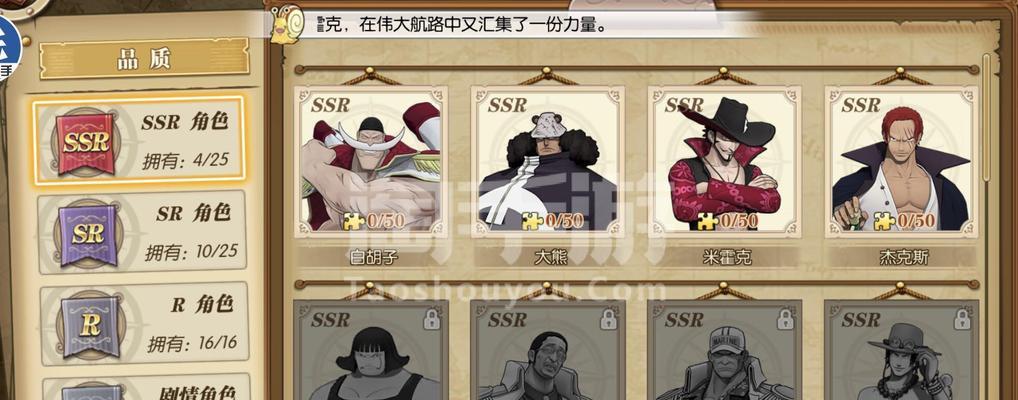Click the lock icon on the cowboy hat character
The height and width of the screenshot is (400, 1018).
point(962,319)
